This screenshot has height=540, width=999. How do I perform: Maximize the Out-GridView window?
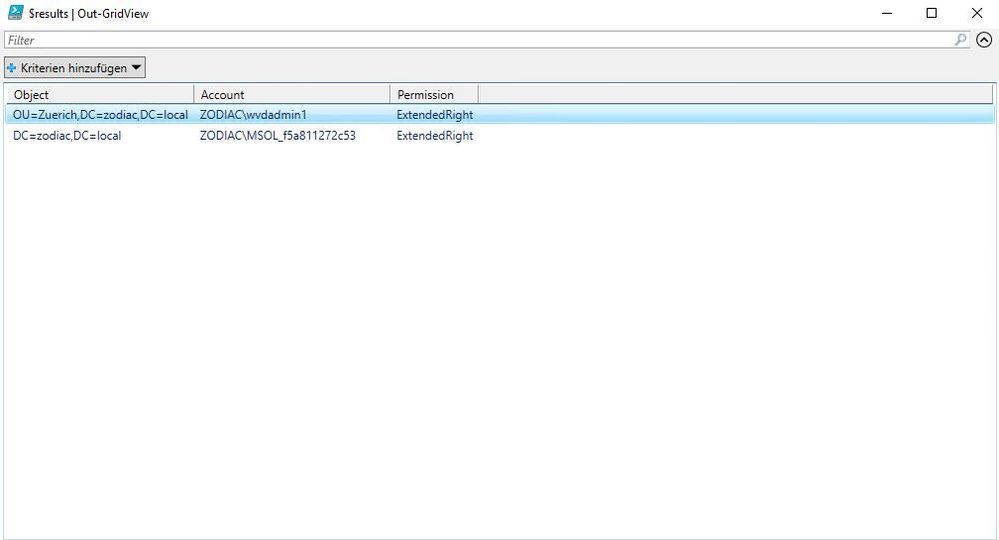point(931,13)
